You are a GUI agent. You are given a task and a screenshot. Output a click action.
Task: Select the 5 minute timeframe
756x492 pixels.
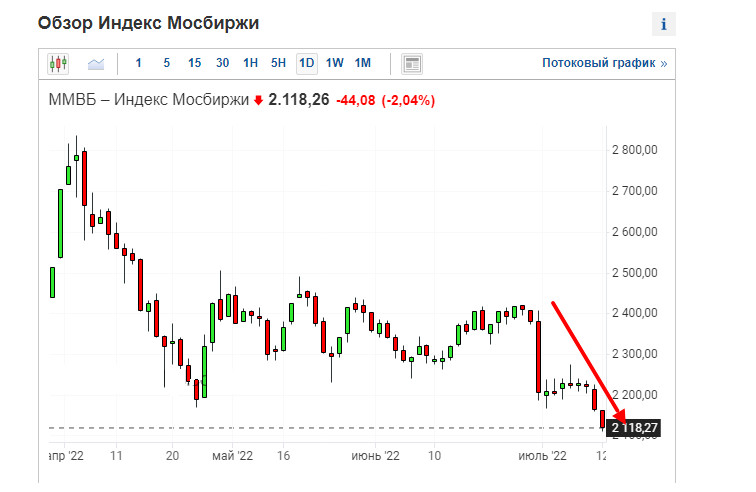(x=166, y=63)
